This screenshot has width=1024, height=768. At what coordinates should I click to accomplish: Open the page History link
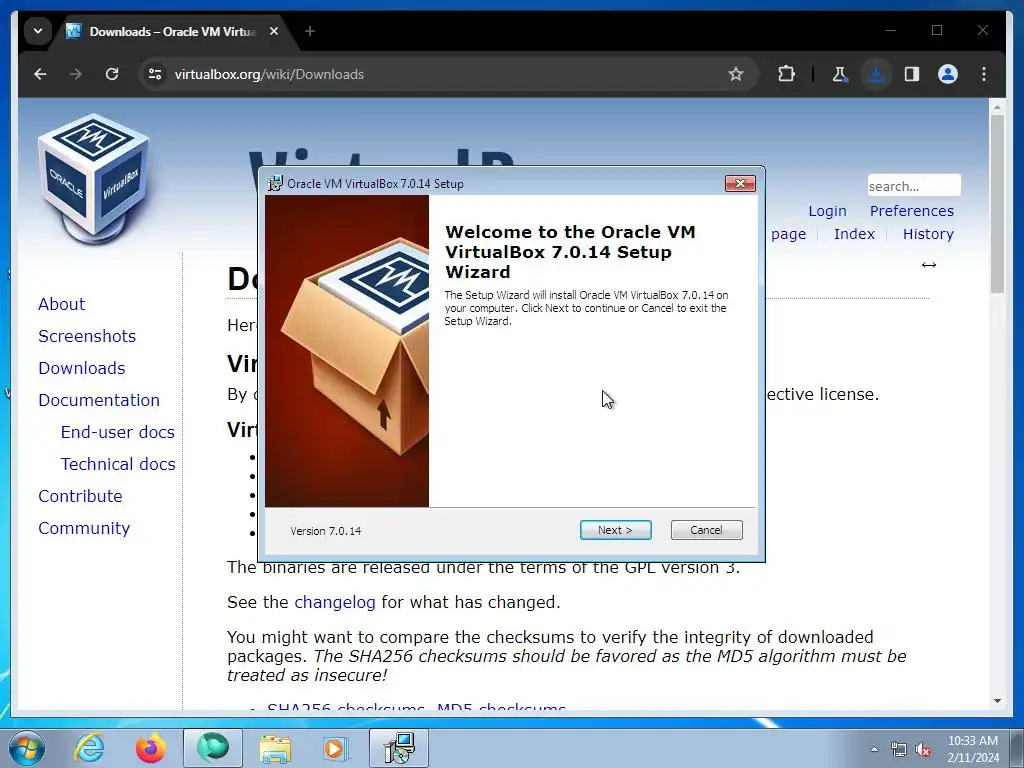(x=928, y=234)
